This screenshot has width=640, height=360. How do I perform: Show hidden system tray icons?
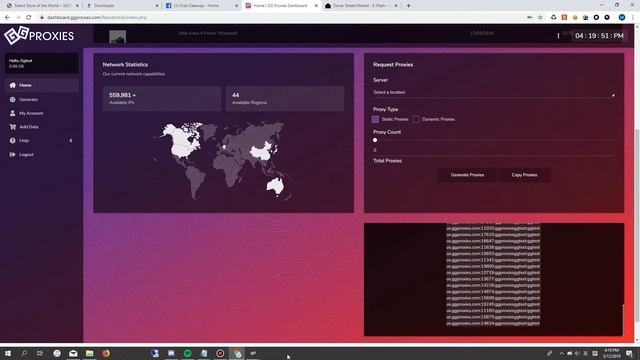point(561,353)
